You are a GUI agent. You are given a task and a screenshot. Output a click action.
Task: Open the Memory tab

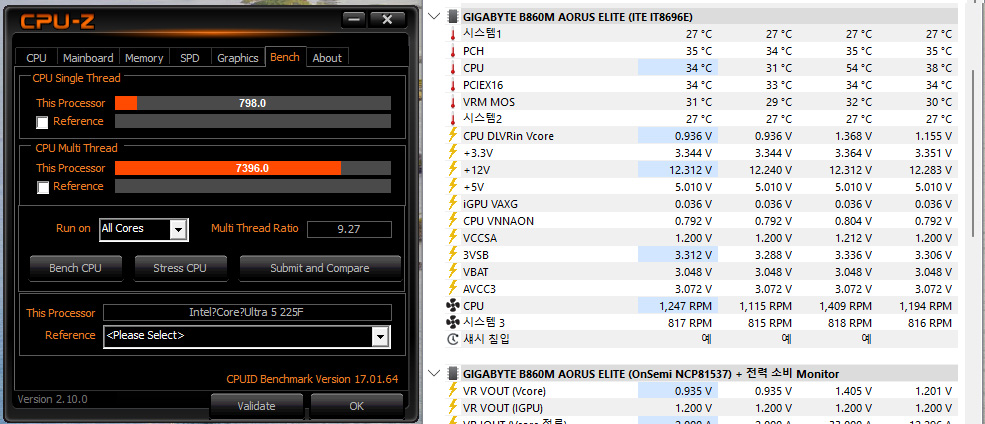tap(144, 58)
